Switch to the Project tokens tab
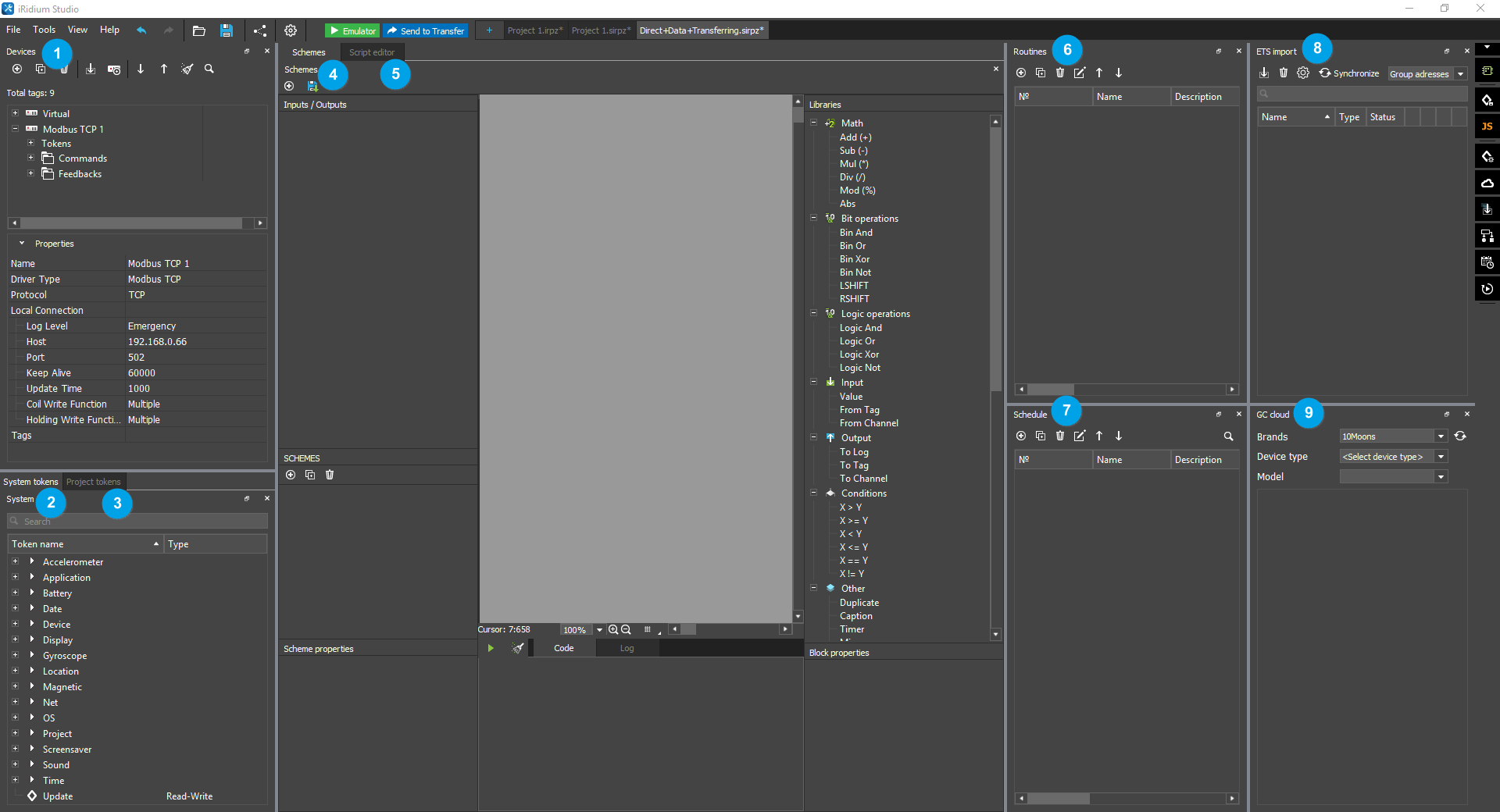This screenshot has height=812, width=1500. [93, 481]
